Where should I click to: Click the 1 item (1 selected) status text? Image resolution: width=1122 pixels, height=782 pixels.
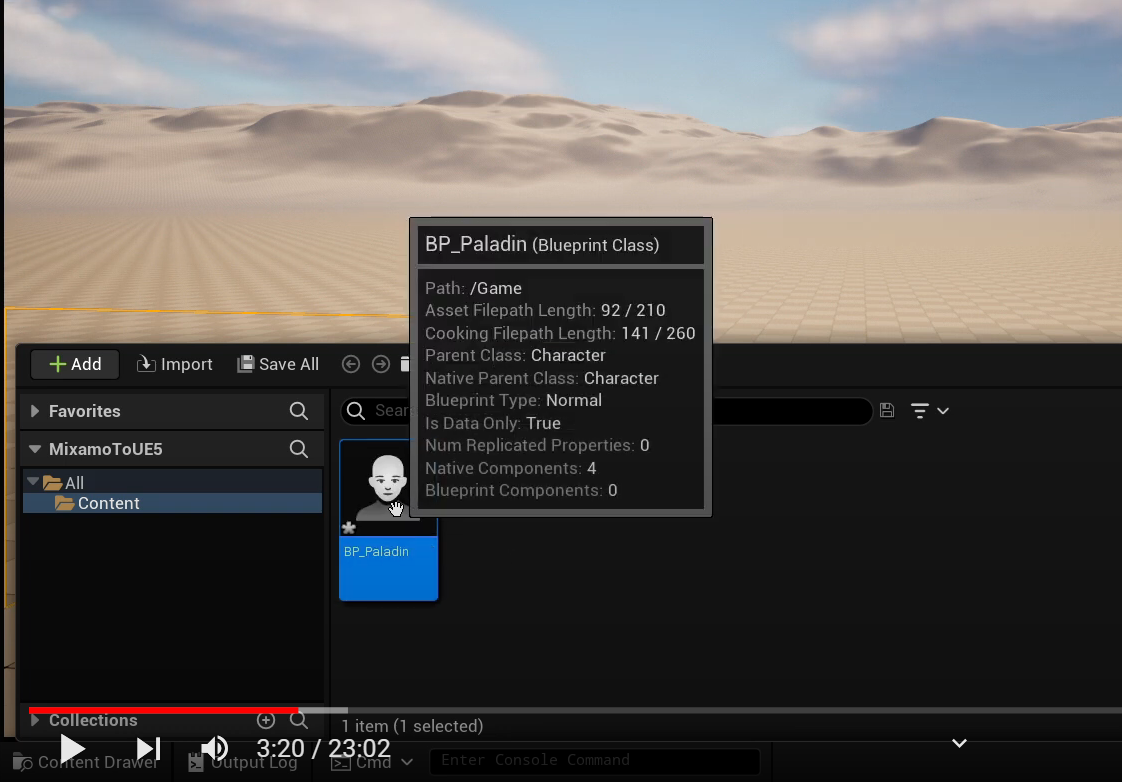[412, 726]
